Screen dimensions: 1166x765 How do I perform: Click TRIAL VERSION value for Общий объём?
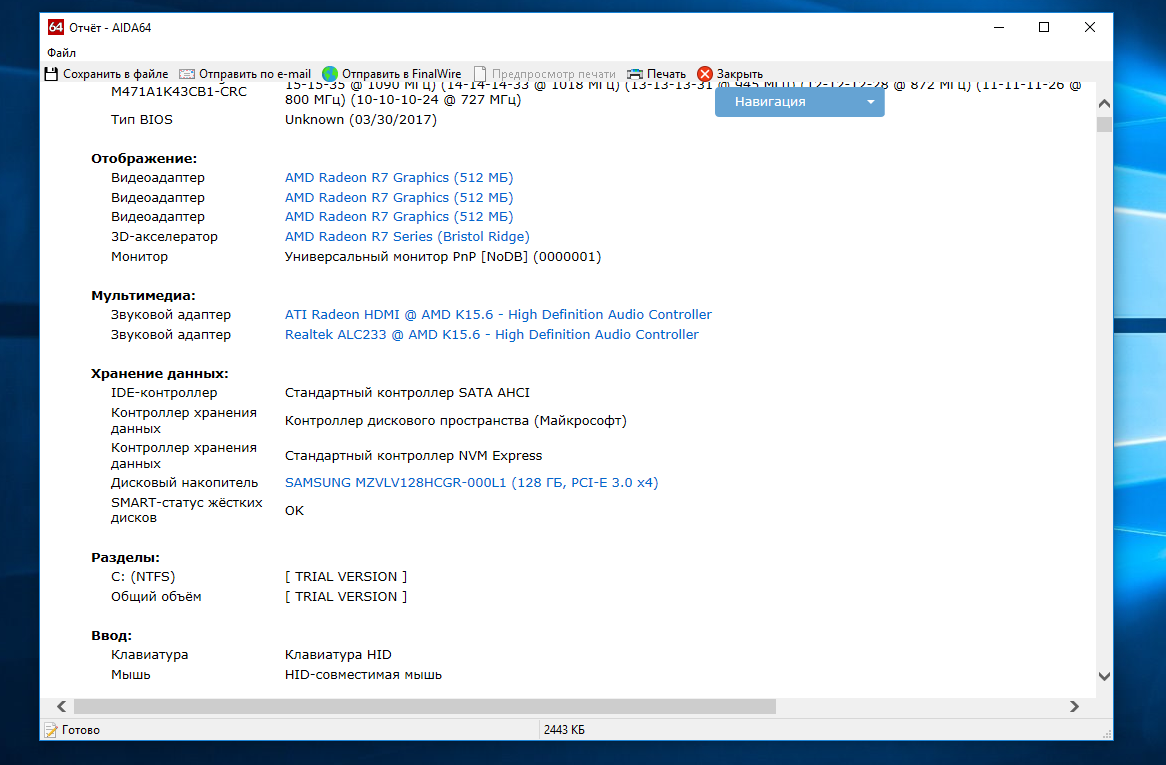coord(346,597)
